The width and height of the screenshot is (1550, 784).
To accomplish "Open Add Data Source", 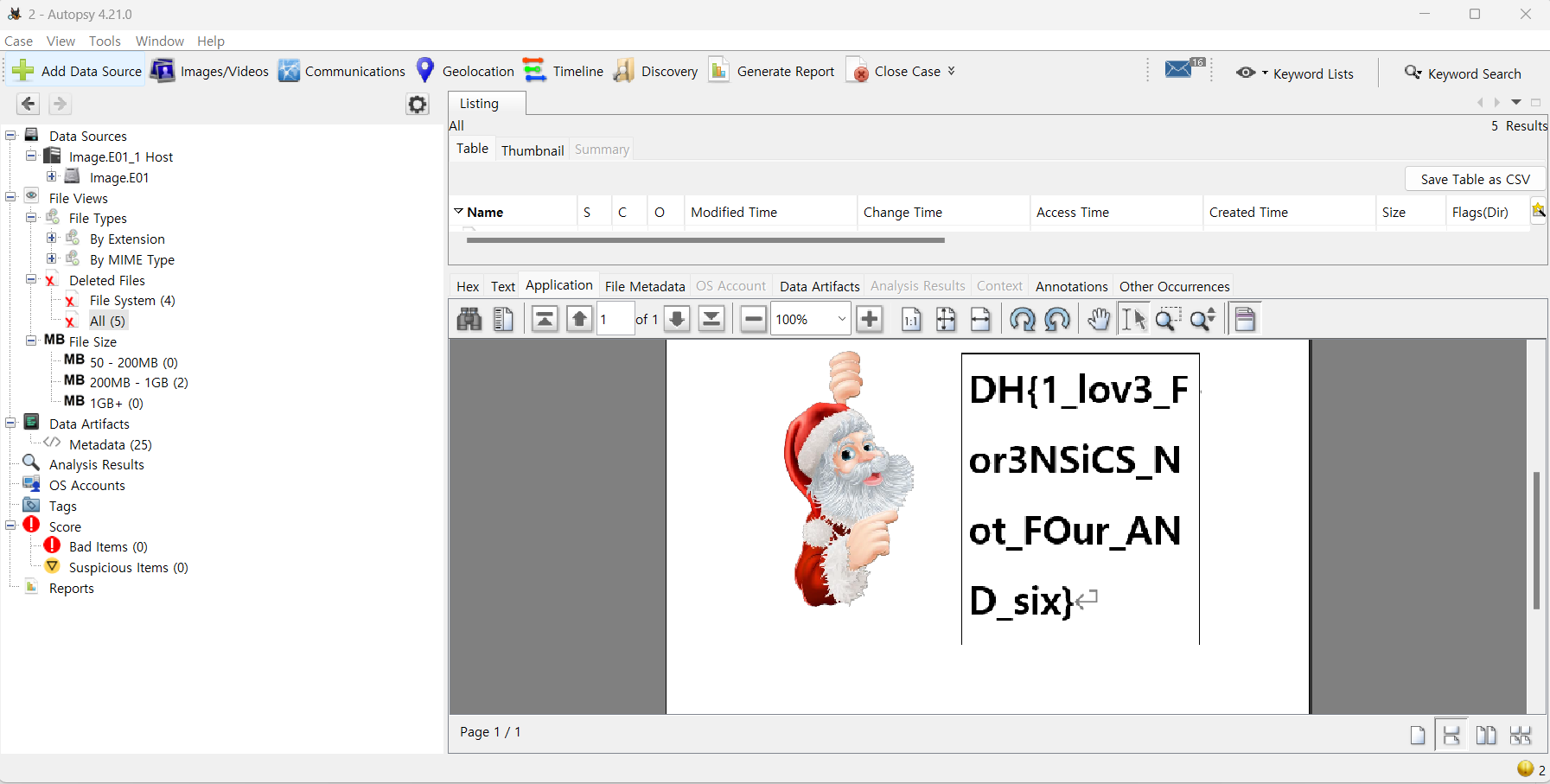I will tap(77, 71).
